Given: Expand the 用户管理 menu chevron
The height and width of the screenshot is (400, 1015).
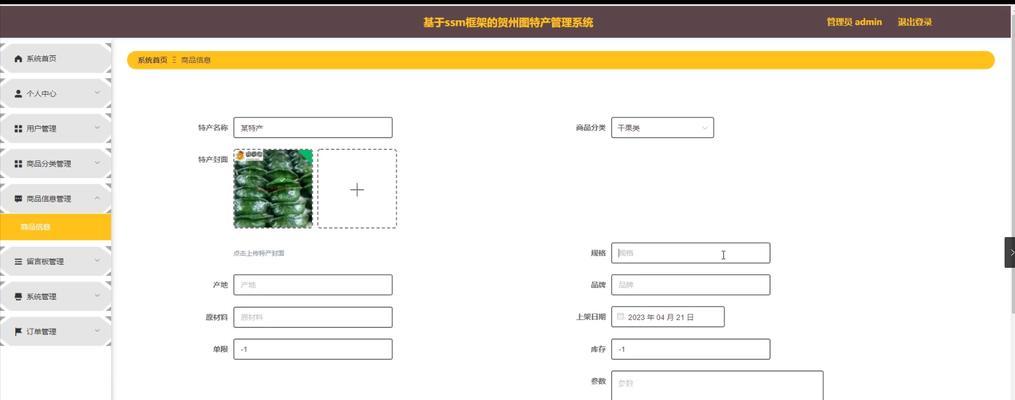Looking at the screenshot, I should point(97,128).
